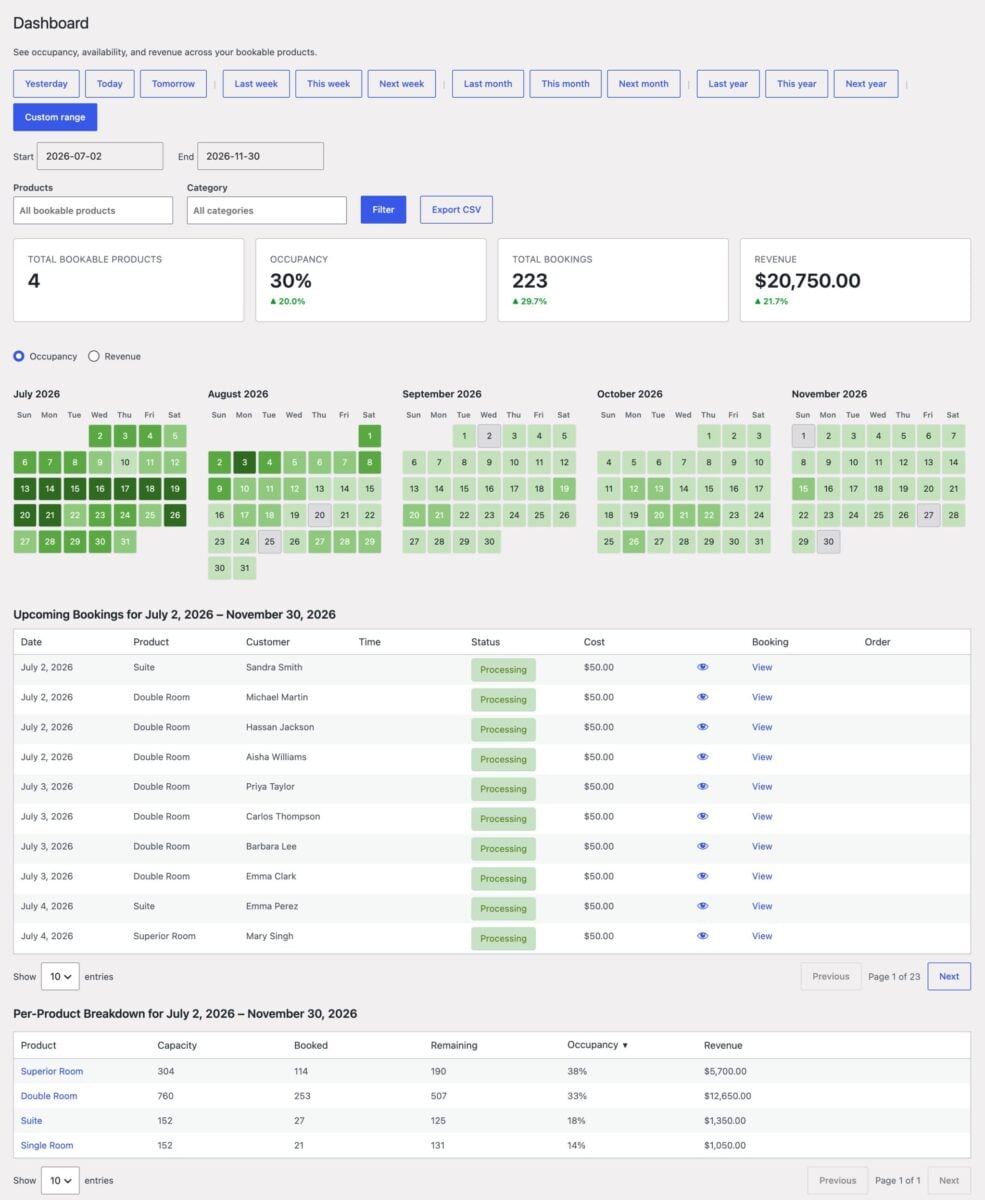Choose the Next year range

866,84
